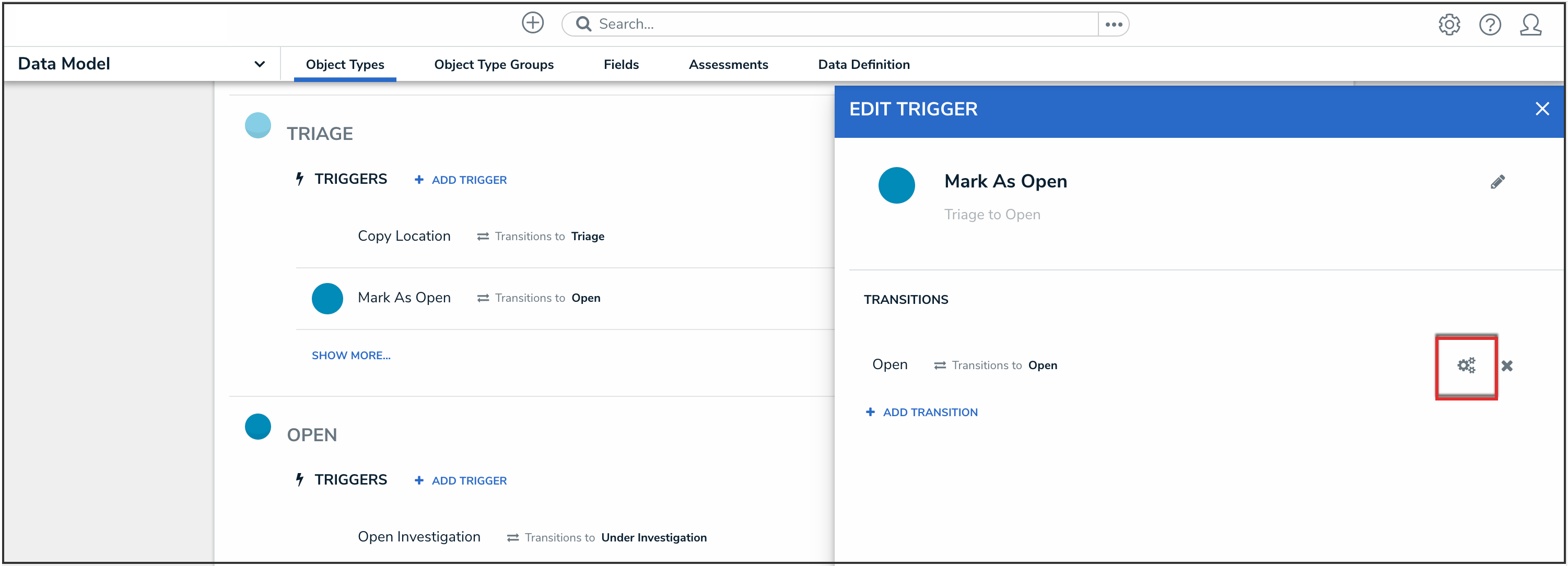Open the admin settings gear icon
The width and height of the screenshot is (1568, 566).
(x=1449, y=25)
